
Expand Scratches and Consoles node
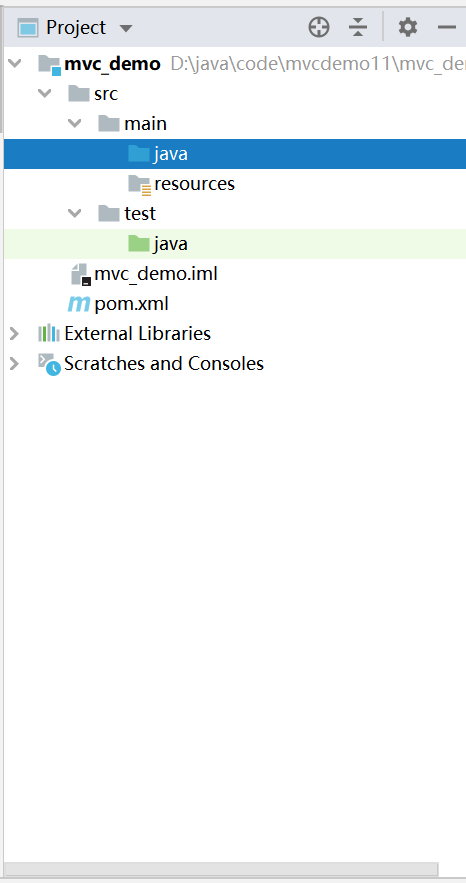tap(15, 364)
